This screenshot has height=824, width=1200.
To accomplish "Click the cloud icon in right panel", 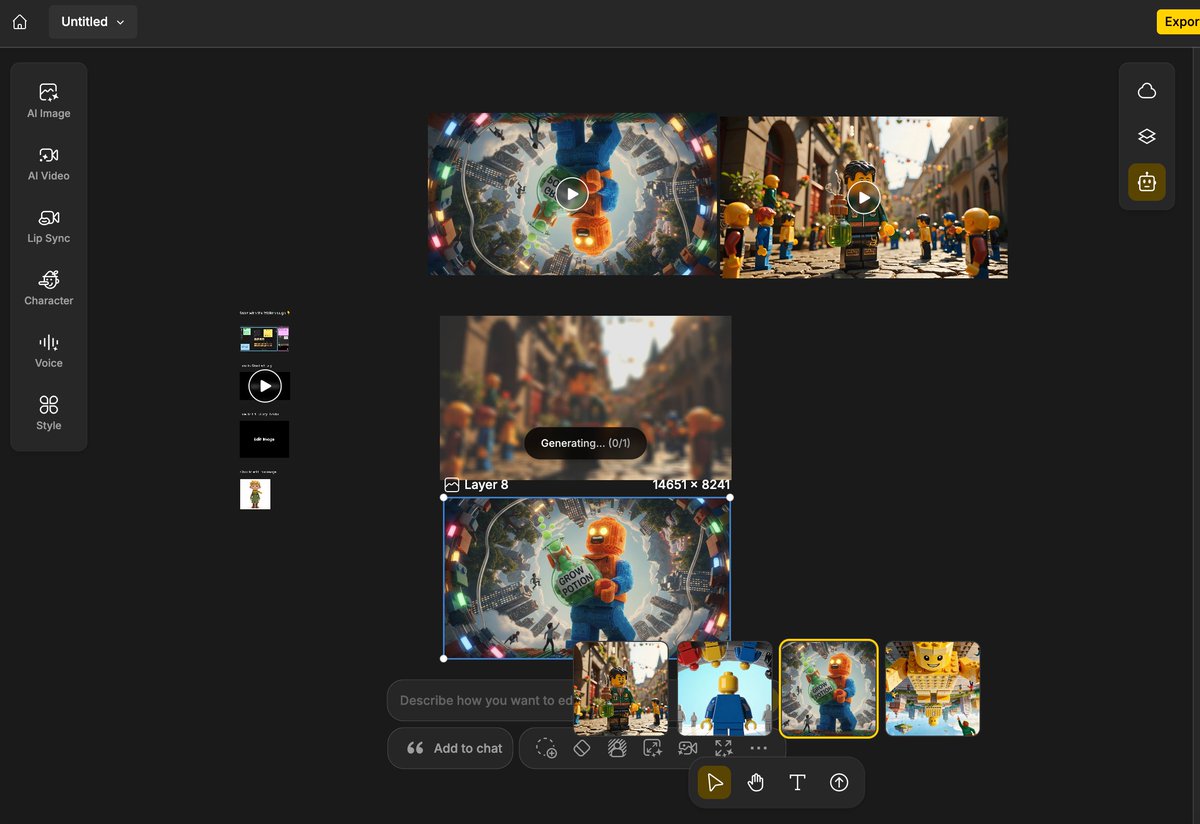I will 1147,91.
